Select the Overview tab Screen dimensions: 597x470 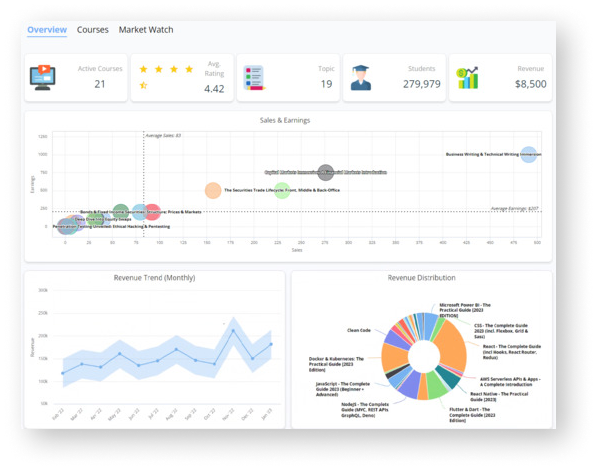point(47,30)
